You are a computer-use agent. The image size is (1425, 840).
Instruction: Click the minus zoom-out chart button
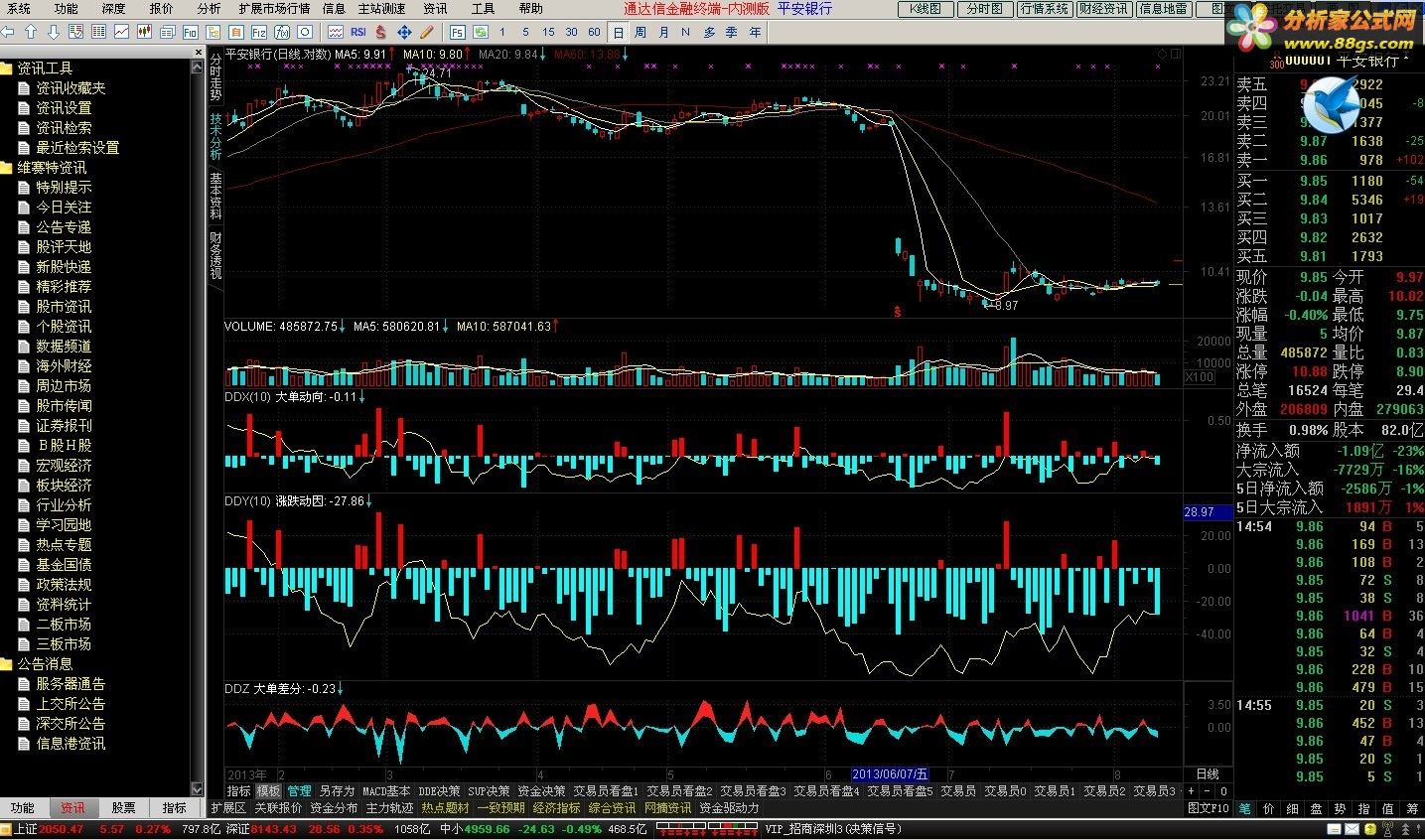[x=1207, y=791]
